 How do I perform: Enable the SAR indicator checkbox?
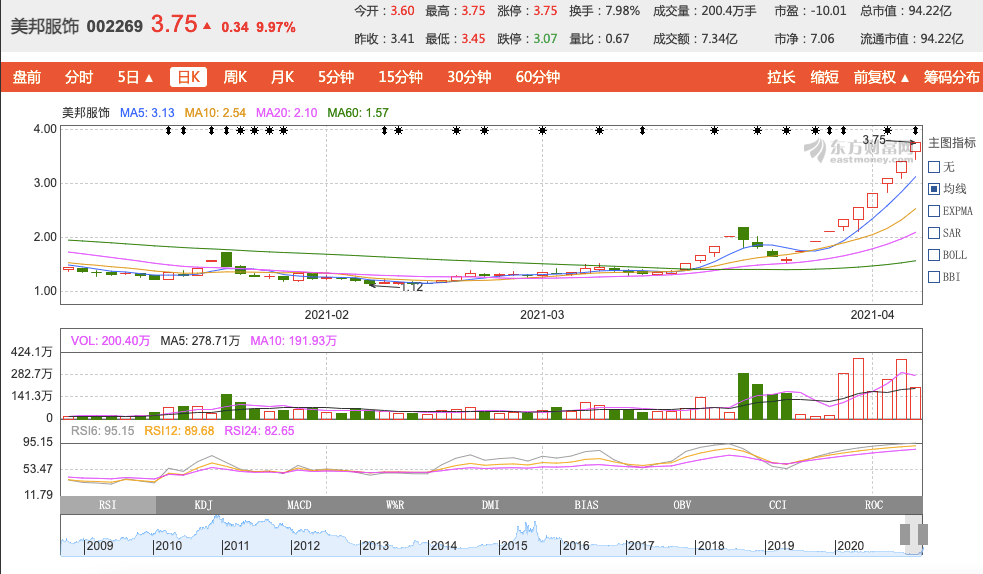point(934,233)
